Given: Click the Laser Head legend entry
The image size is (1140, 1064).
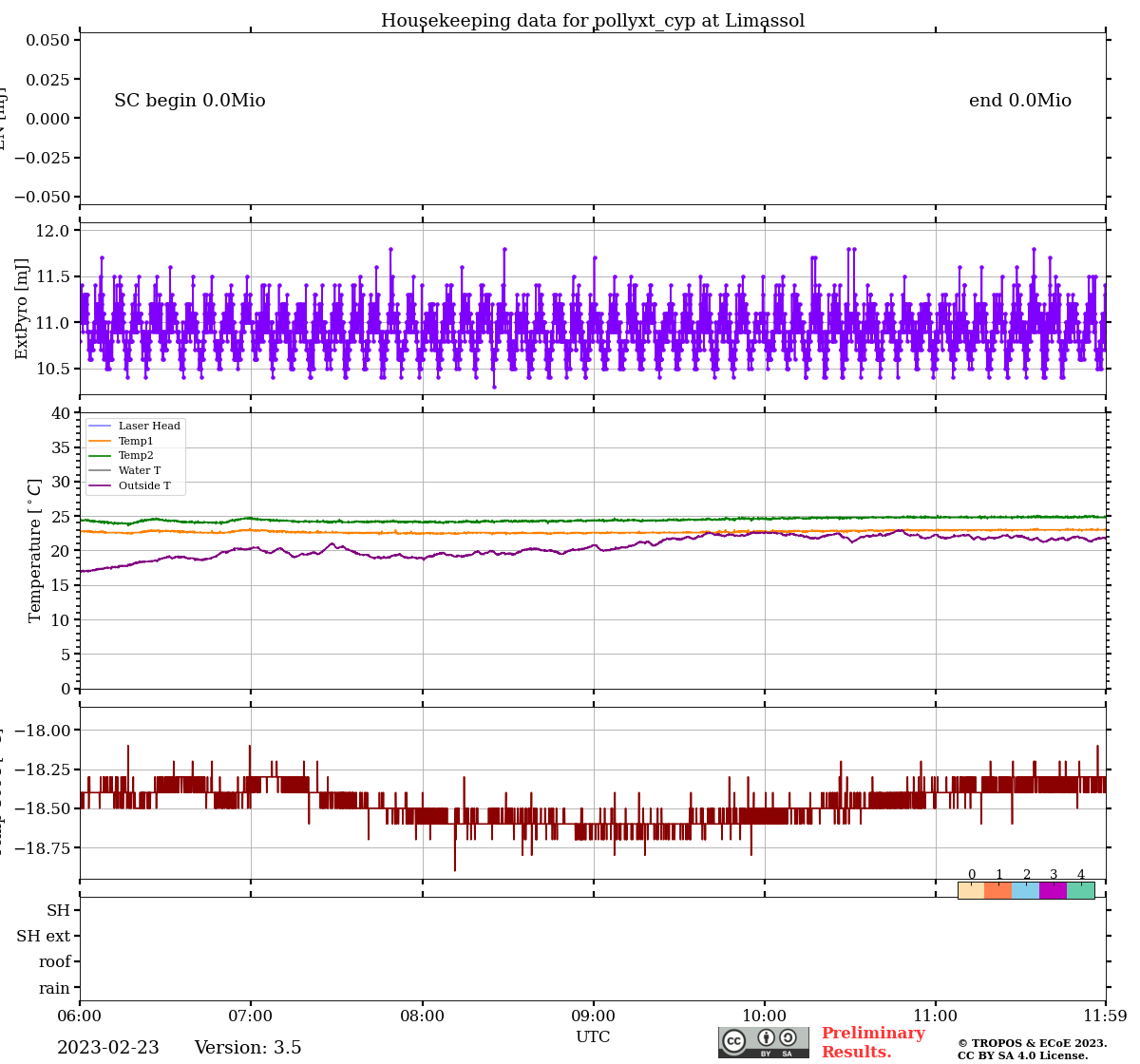Looking at the screenshot, I should click(135, 426).
